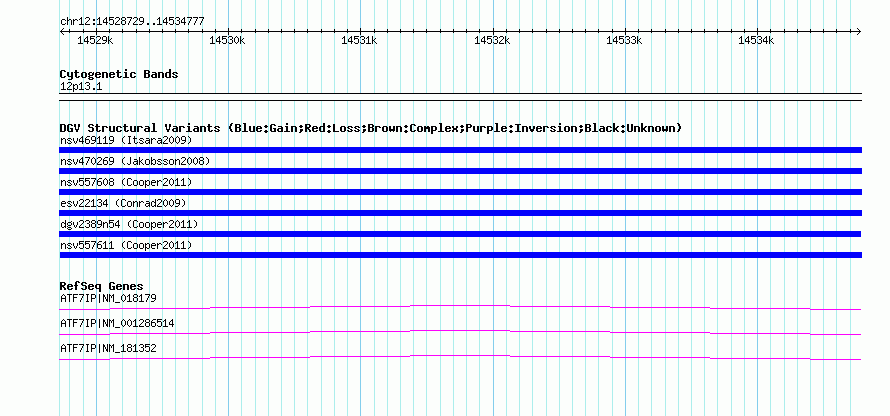Click the chr12:14528729..14534777 coordinate label
The width and height of the screenshot is (890, 416).
[132, 22]
